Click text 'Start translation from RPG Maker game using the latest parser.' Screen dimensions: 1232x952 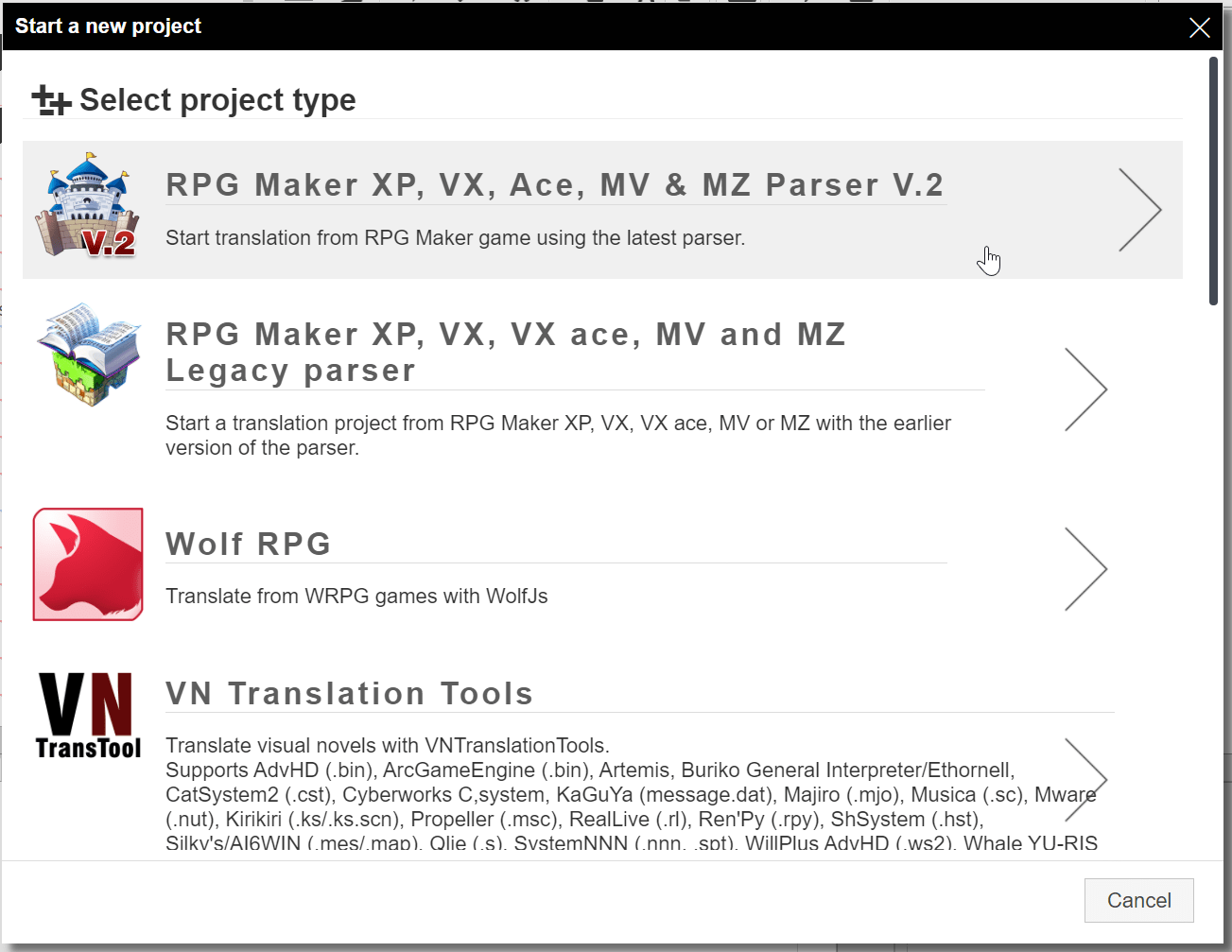click(456, 237)
